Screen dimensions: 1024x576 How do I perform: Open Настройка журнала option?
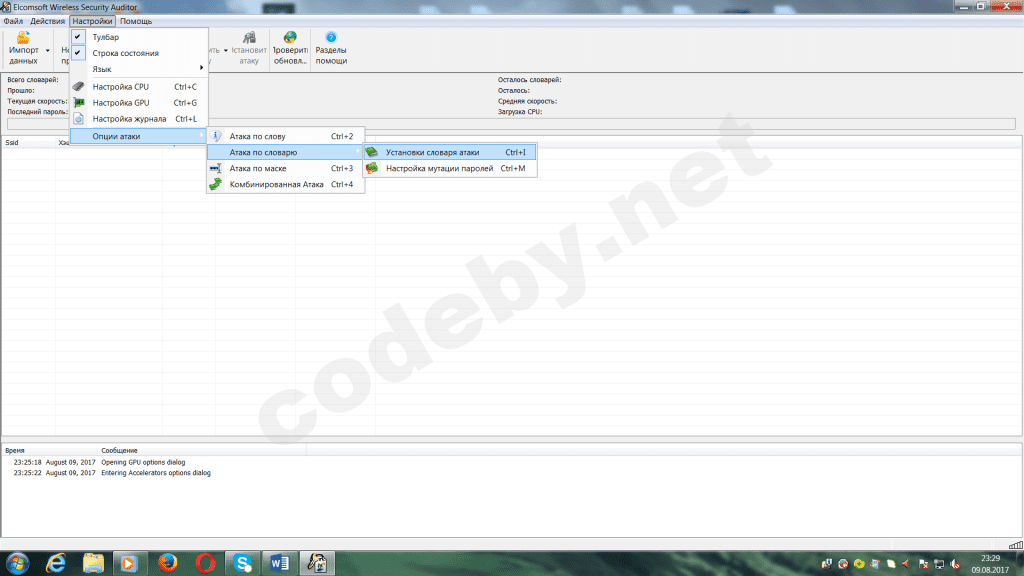pos(139,119)
